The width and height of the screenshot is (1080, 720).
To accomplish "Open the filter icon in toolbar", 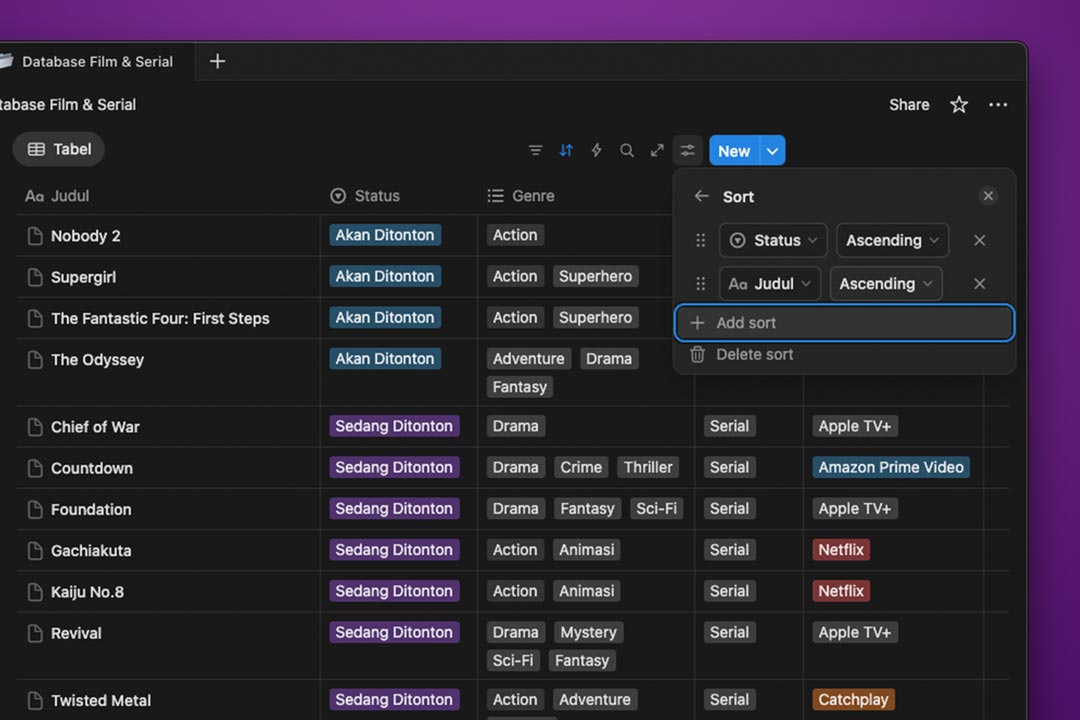I will click(x=535, y=150).
